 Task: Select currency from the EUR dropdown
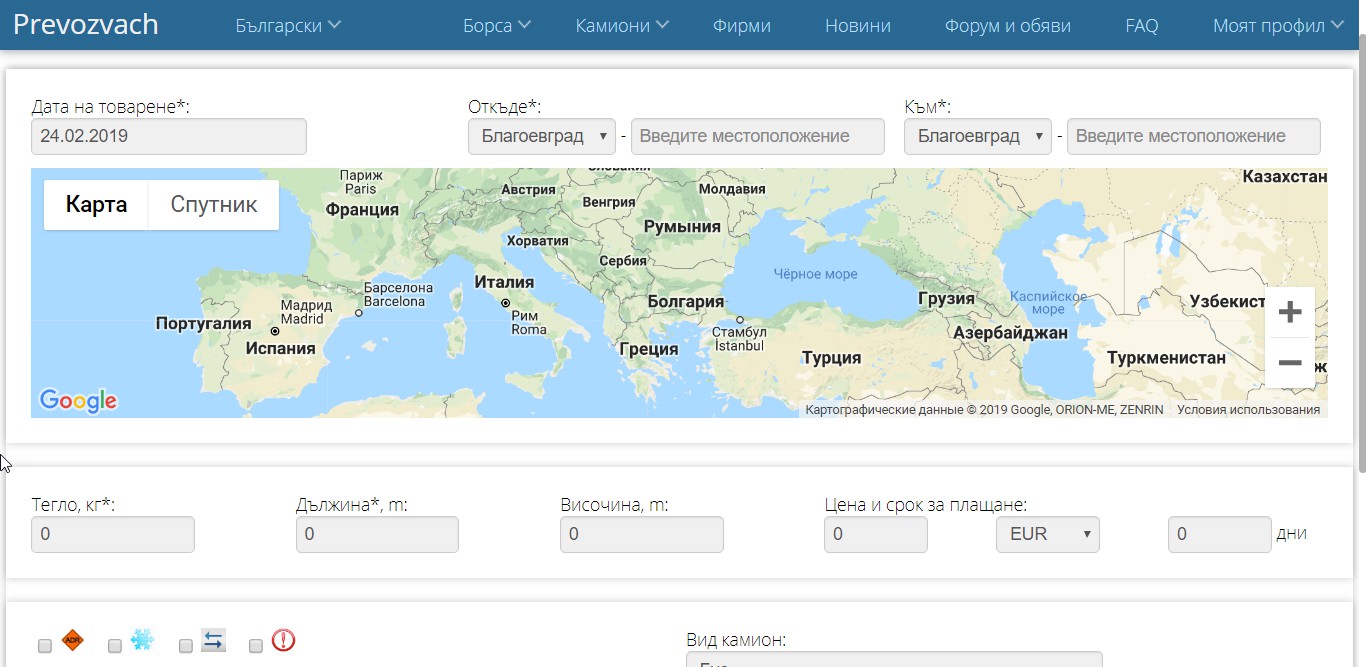[x=1048, y=535]
